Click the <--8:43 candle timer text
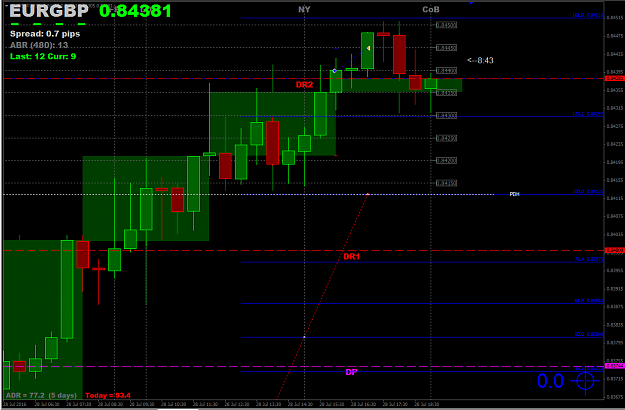The image size is (625, 410). pyautogui.click(x=480, y=60)
